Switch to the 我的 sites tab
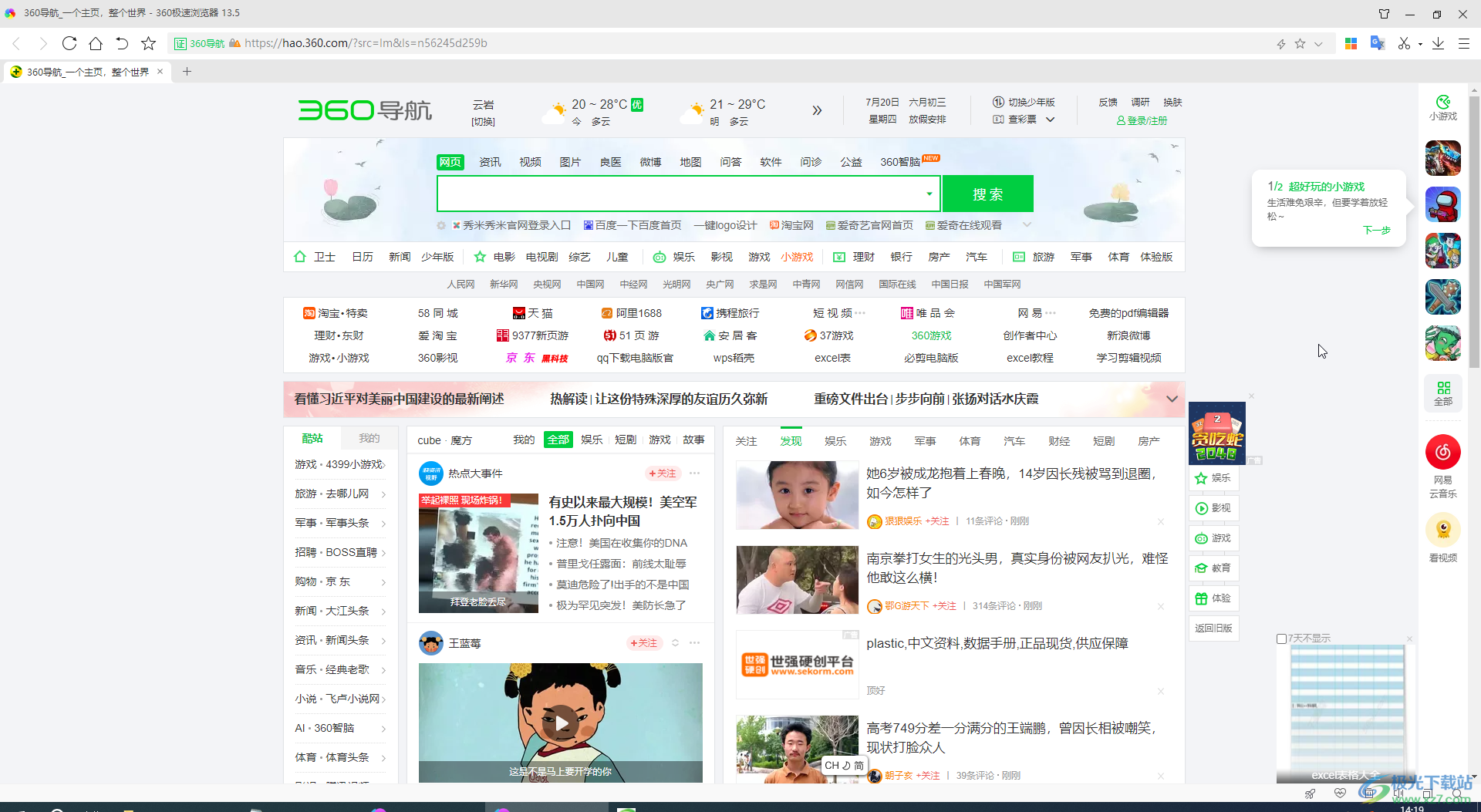This screenshot has height=812, width=1481. tap(369, 438)
